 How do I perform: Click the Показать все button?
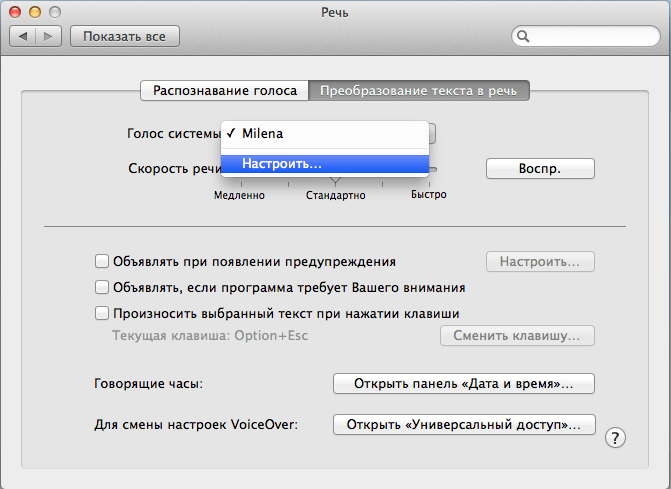[124, 37]
